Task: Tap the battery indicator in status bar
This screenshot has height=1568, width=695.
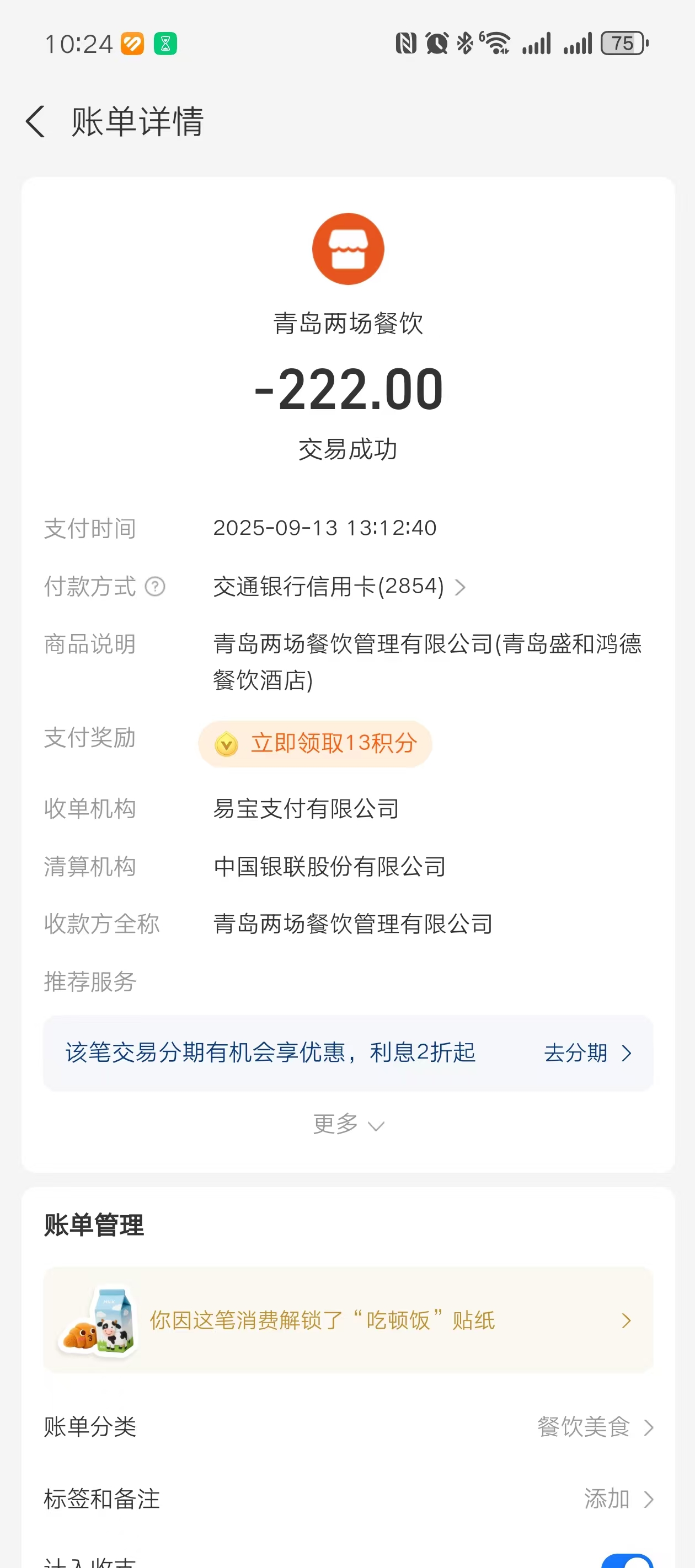Action: point(624,44)
